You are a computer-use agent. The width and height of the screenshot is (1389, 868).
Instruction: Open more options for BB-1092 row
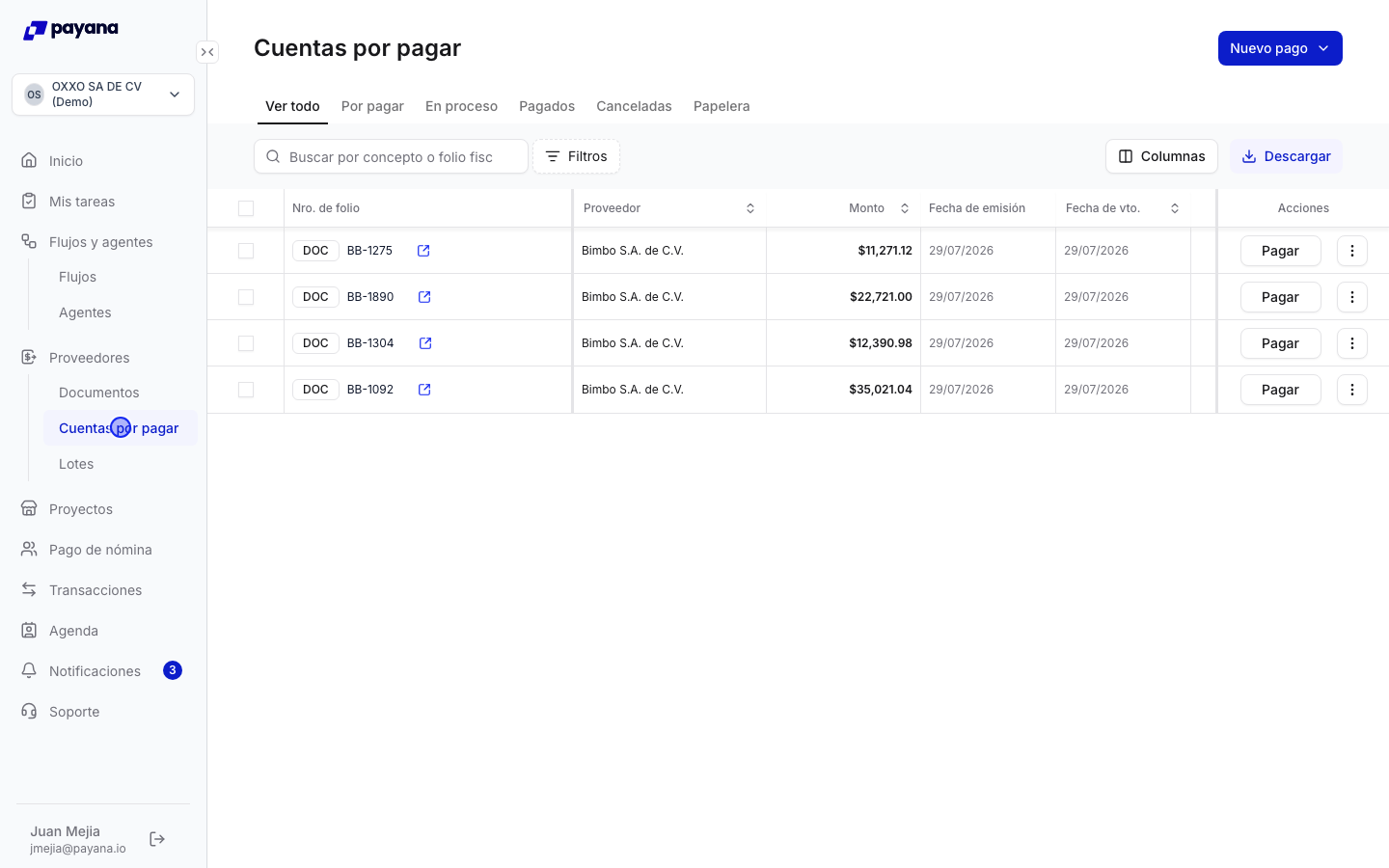1352,390
